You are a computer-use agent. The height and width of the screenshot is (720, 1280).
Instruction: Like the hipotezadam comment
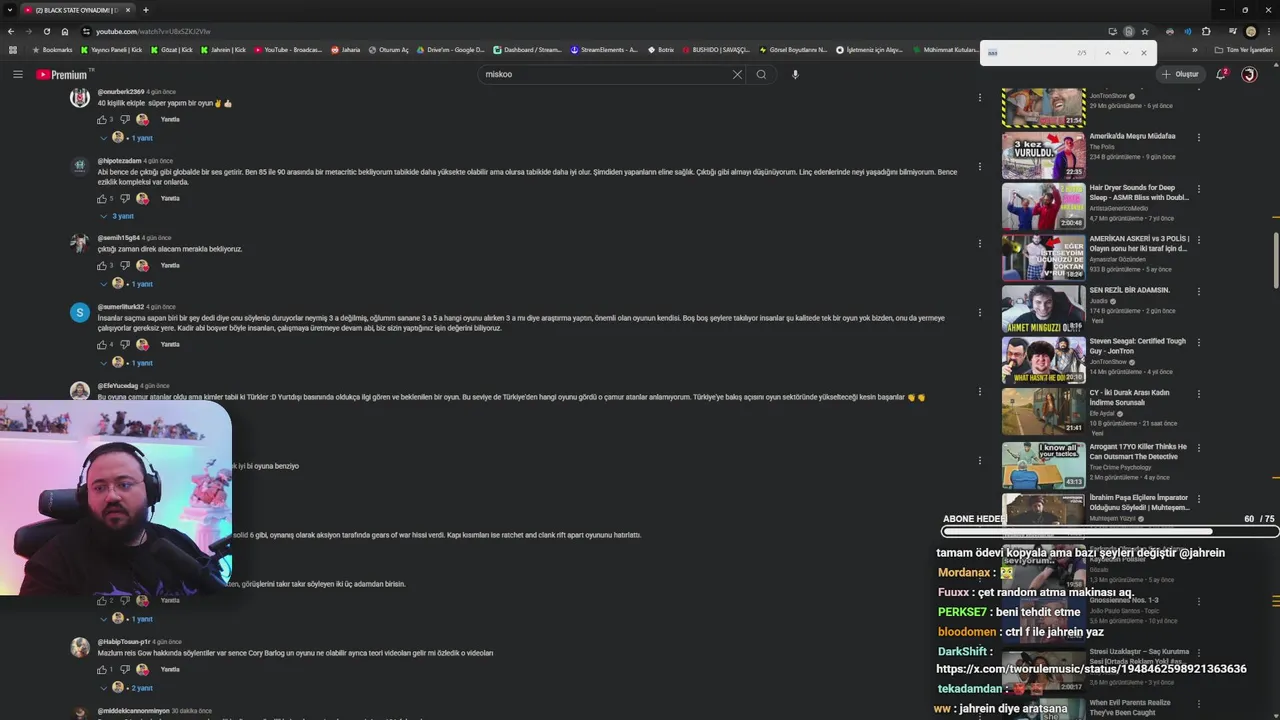click(x=102, y=198)
